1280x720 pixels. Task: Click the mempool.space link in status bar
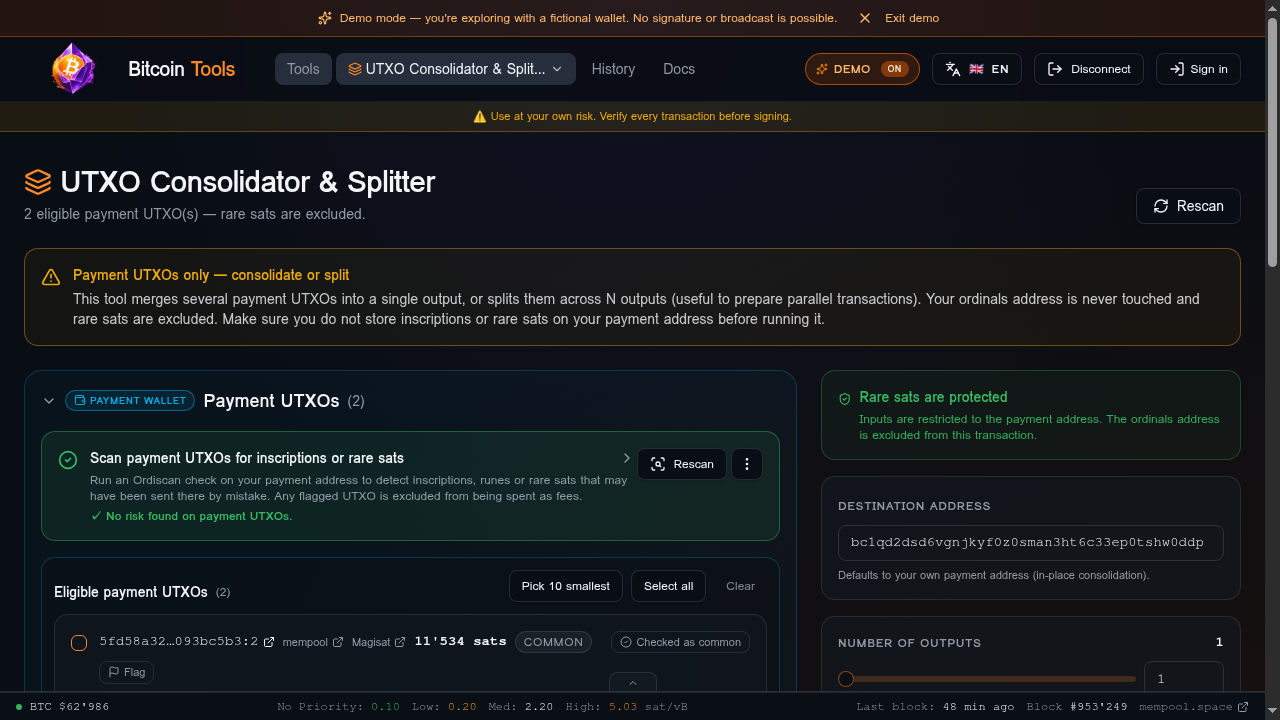pyautogui.click(x=1193, y=707)
